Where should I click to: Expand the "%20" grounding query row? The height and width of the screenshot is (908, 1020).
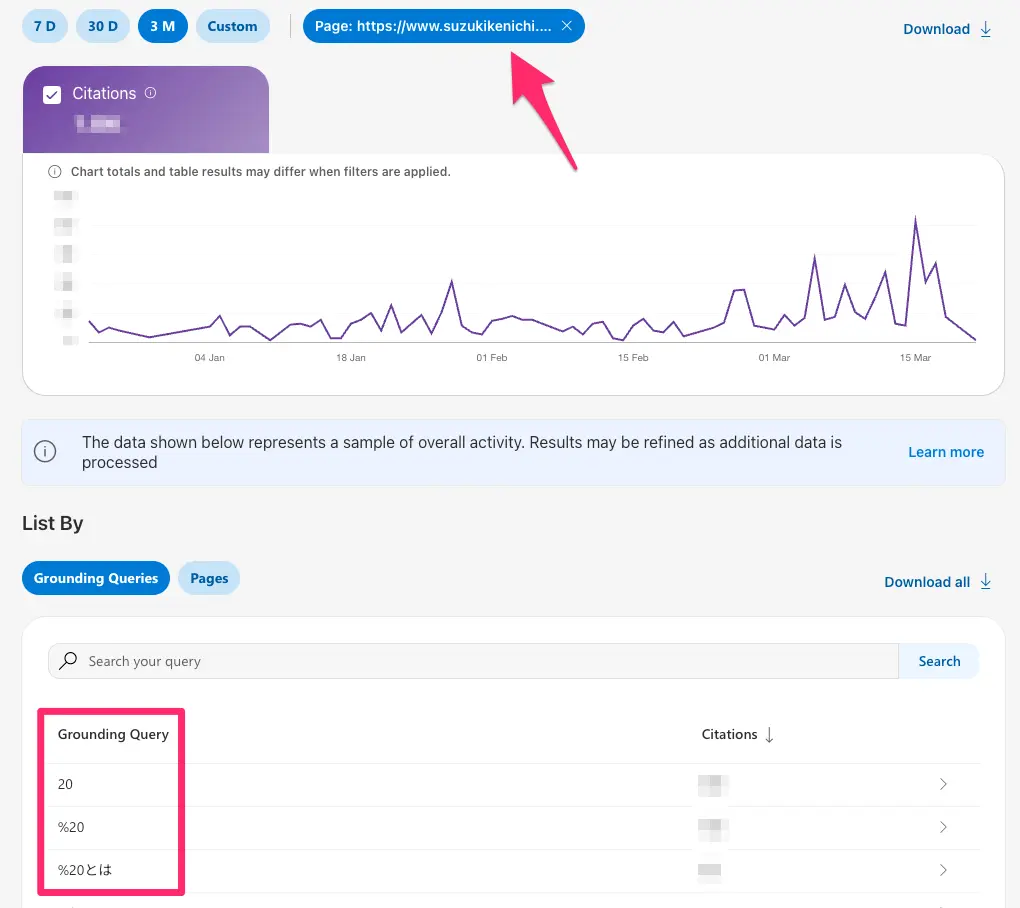click(x=943, y=828)
